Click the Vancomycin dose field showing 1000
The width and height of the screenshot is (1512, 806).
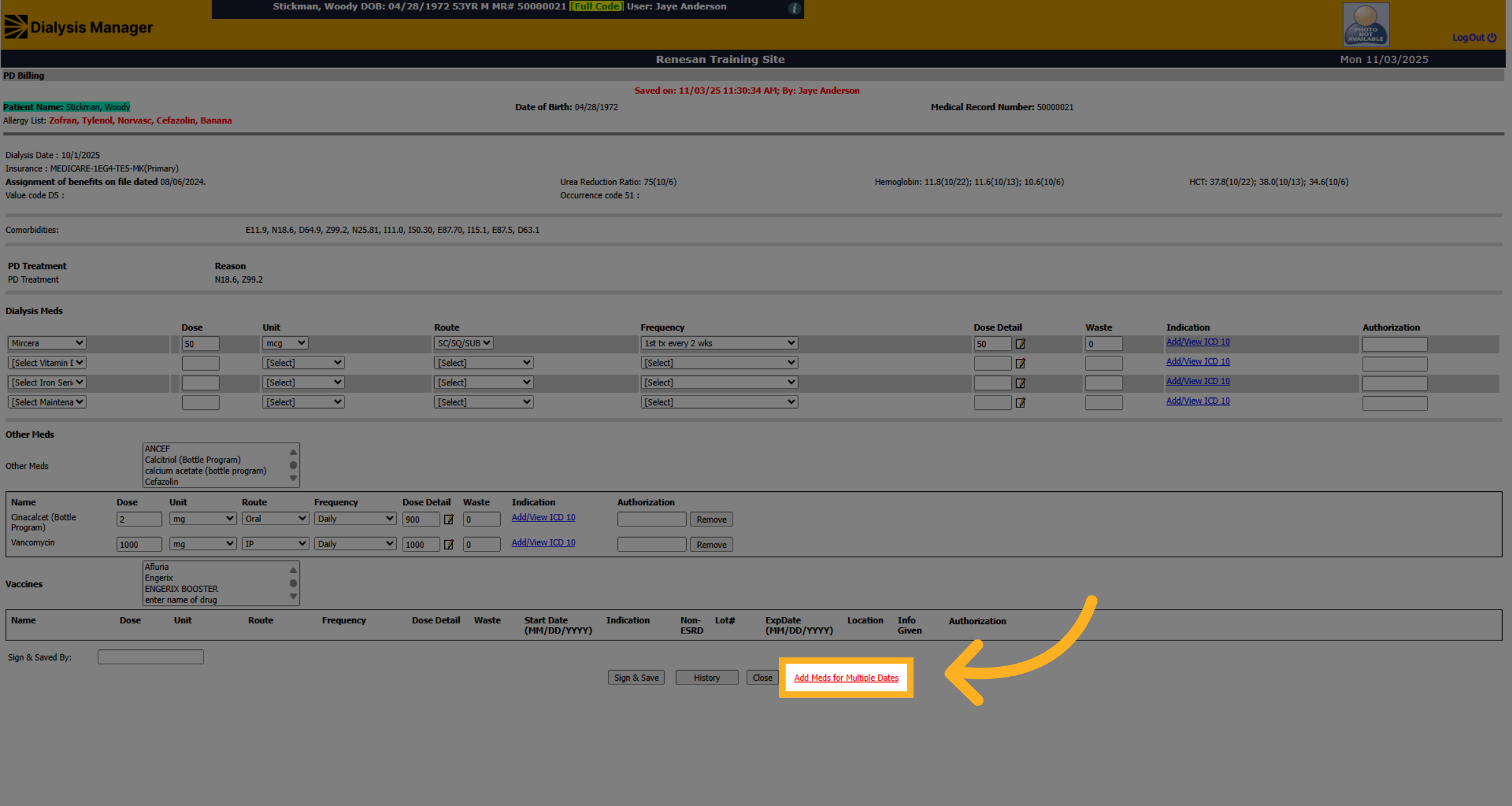click(139, 545)
